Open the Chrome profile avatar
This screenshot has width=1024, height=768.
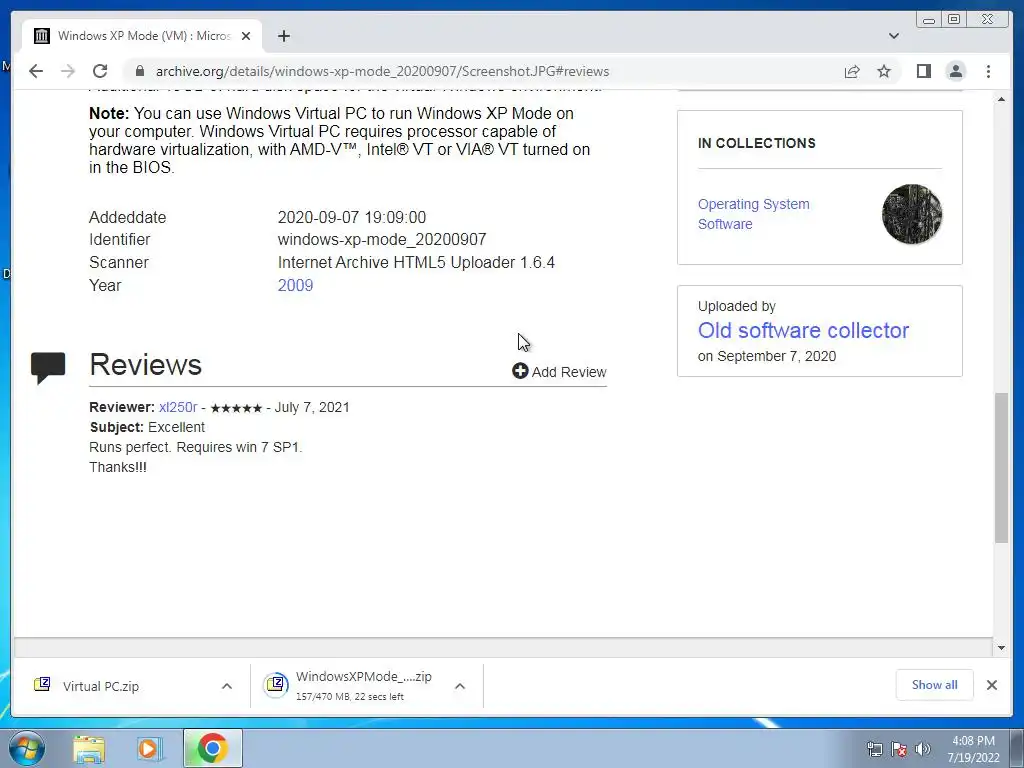point(955,71)
